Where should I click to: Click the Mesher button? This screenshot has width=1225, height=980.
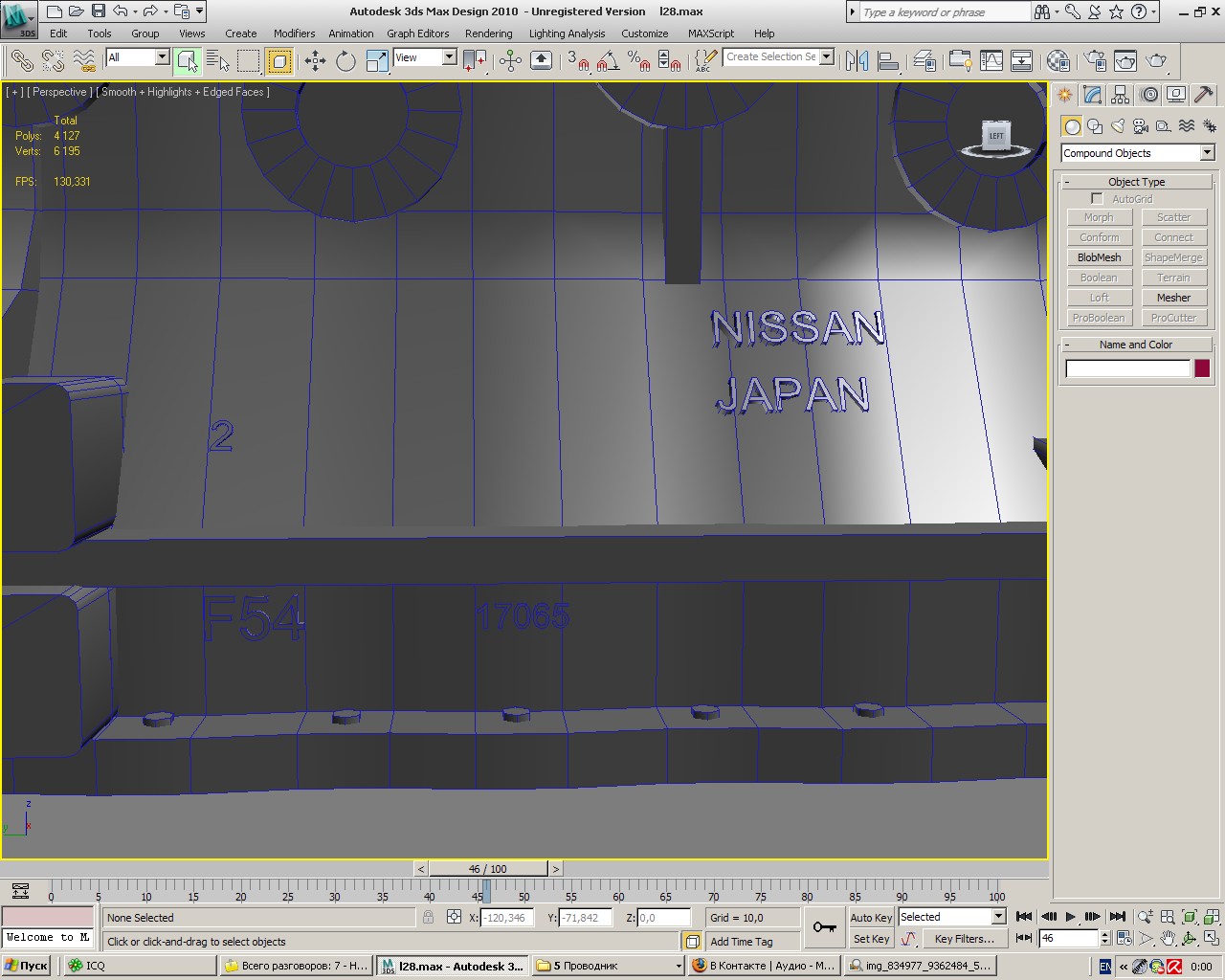coord(1173,298)
